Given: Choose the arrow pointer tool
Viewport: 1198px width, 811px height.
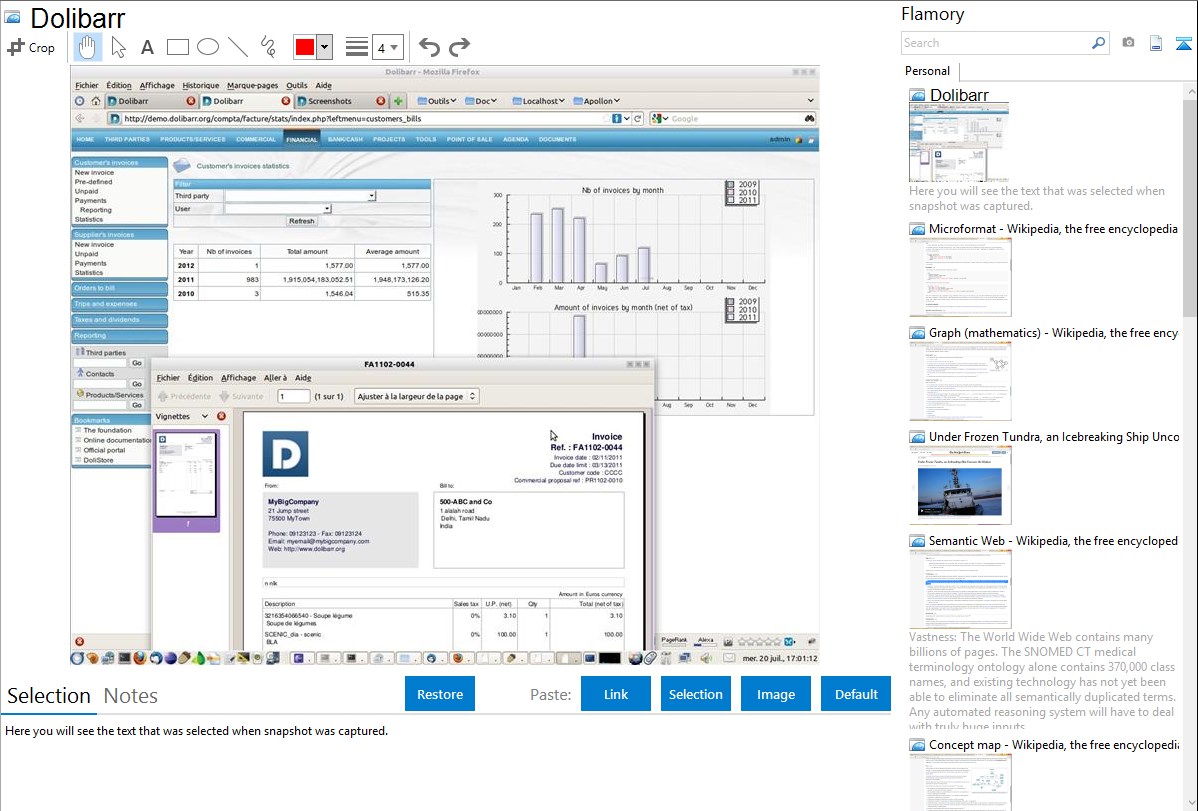Looking at the screenshot, I should tap(118, 47).
